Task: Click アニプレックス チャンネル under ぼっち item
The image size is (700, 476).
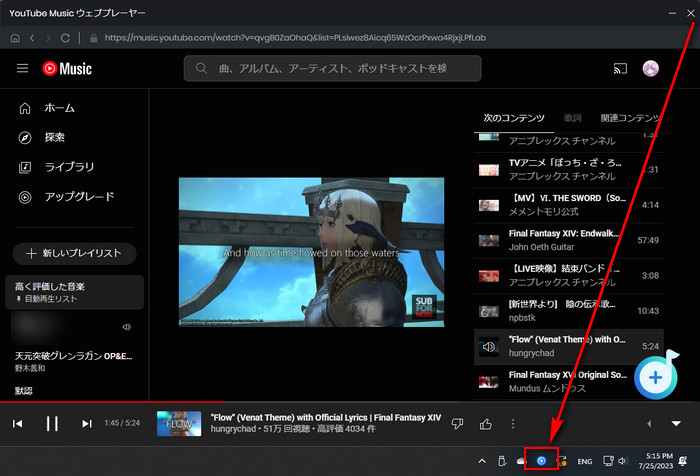Action: (562, 176)
